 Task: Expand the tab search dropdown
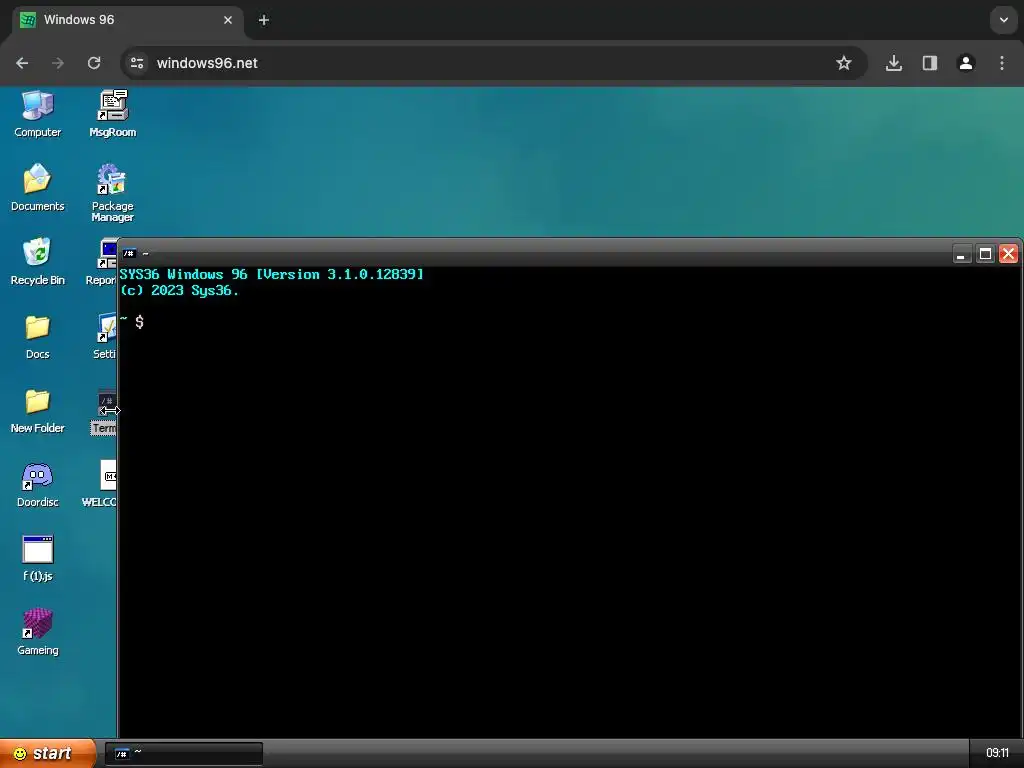coord(1004,20)
